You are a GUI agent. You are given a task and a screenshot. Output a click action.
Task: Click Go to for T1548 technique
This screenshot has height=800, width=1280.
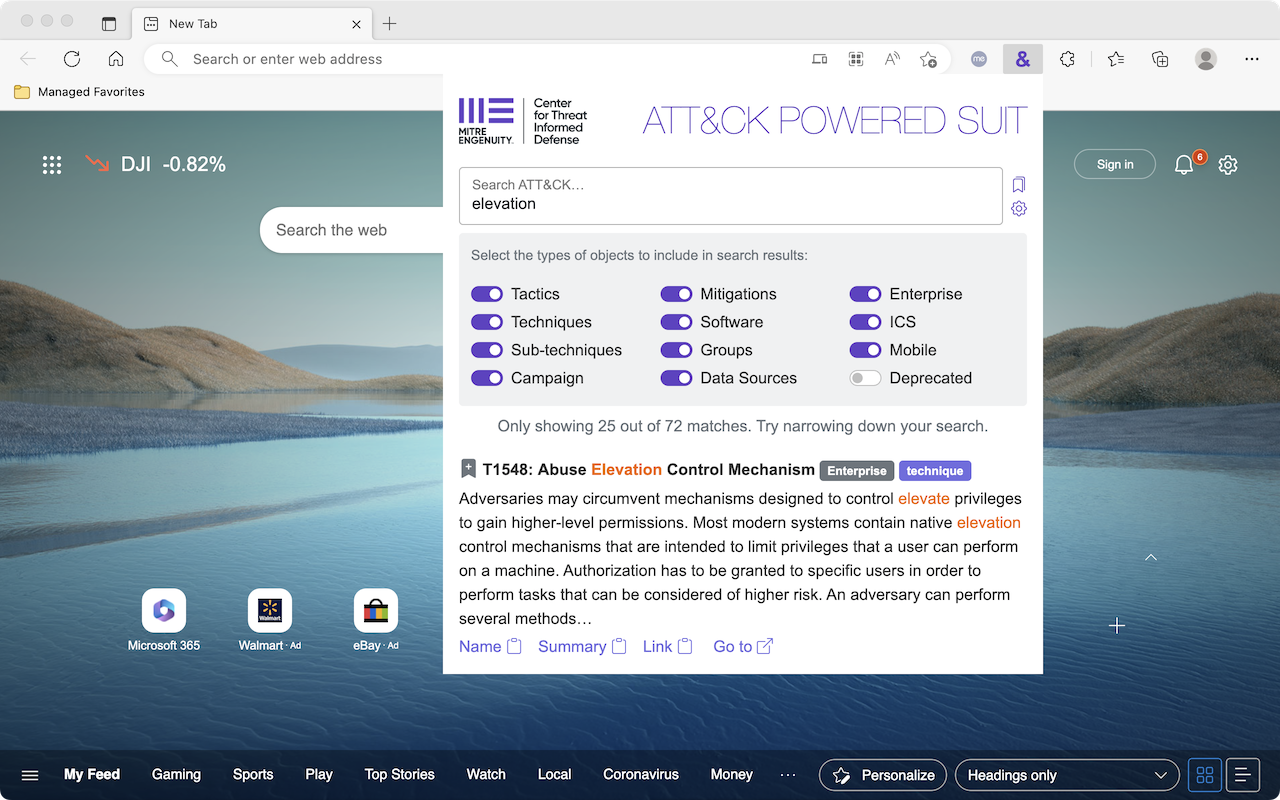coord(743,647)
